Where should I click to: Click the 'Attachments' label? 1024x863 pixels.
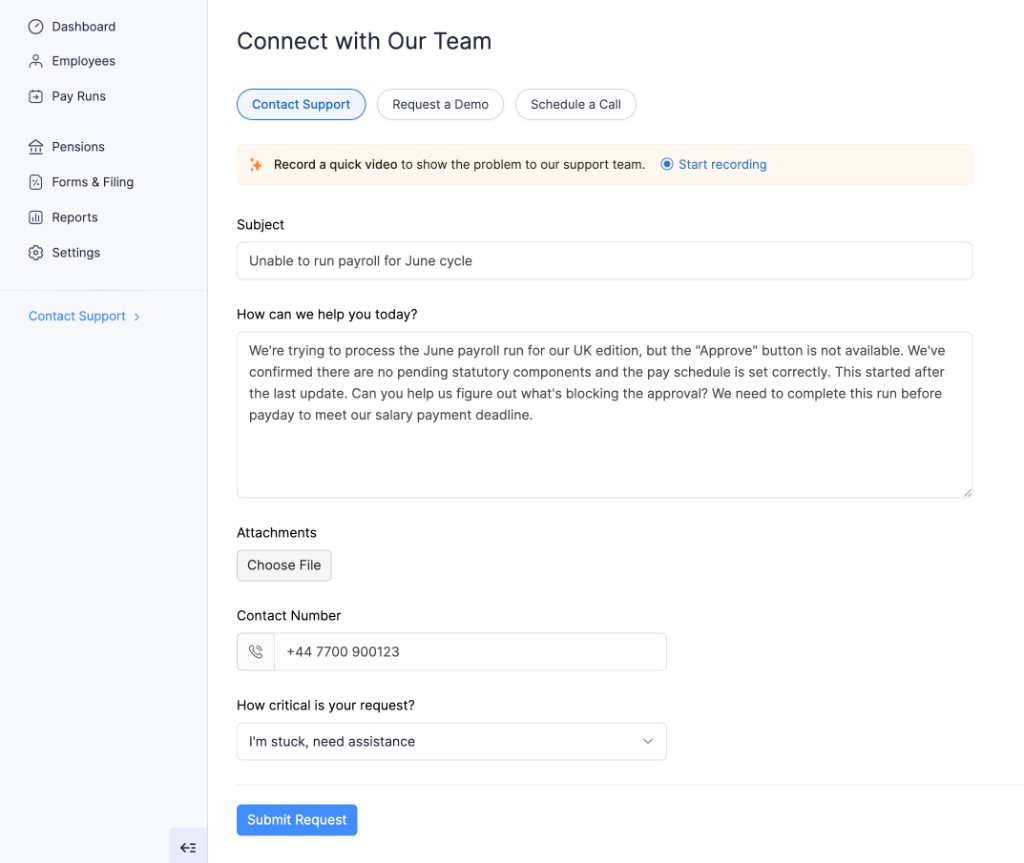pyautogui.click(x=276, y=532)
